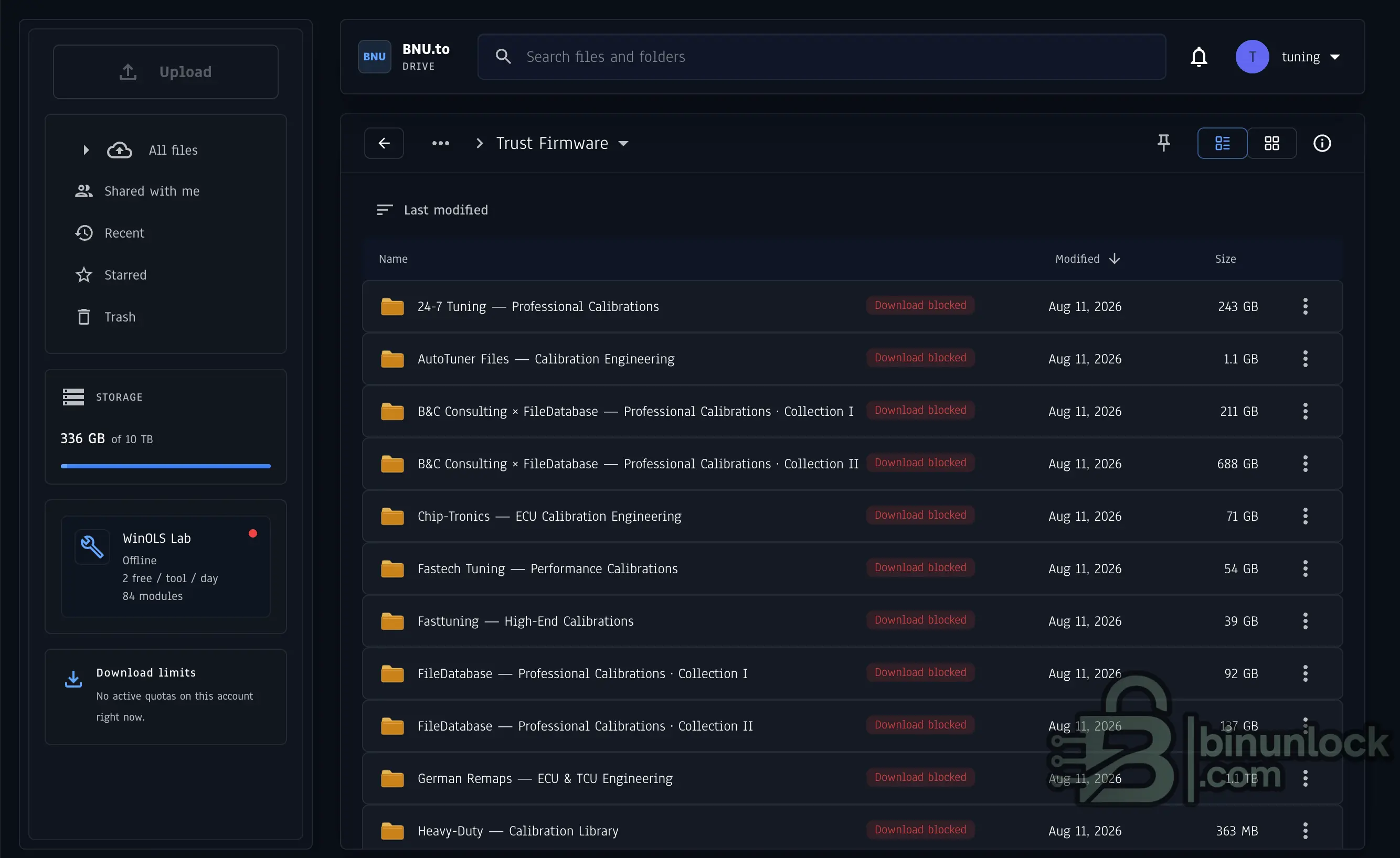Image resolution: width=1400 pixels, height=858 pixels.
Task: Open the Trust Firmware folder dropdown
Action: 623,144
